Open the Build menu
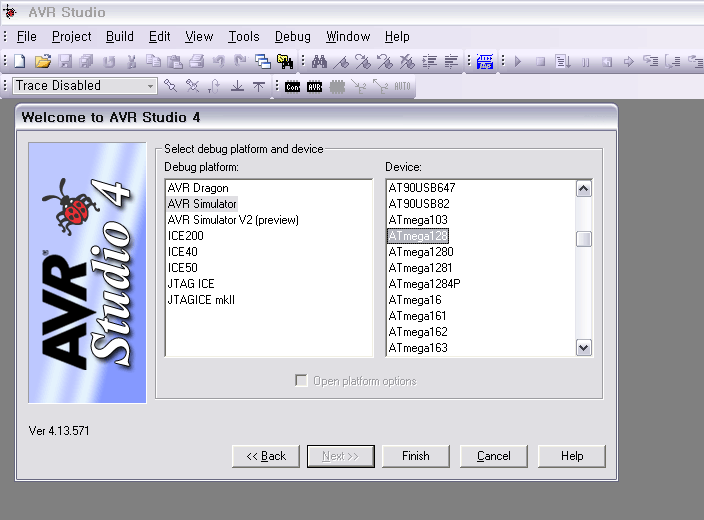 click(119, 36)
